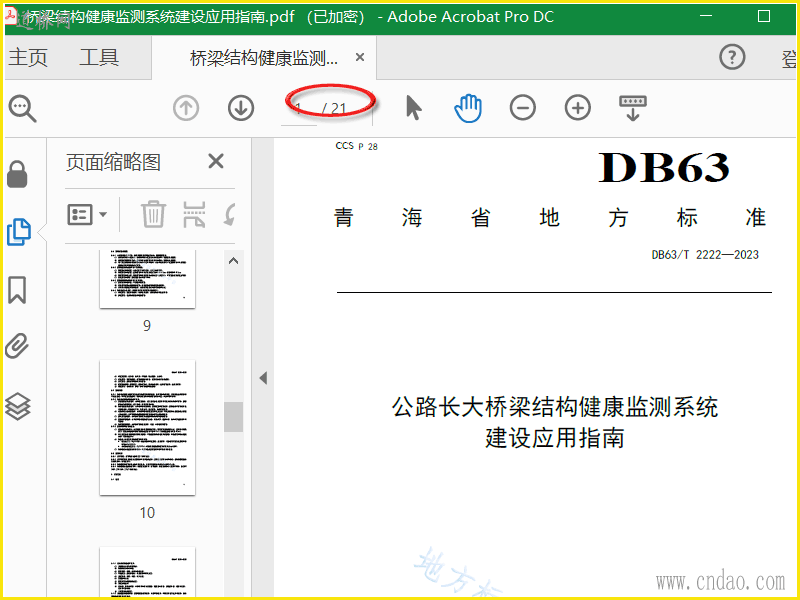This screenshot has width=800, height=600.
Task: Open the bookmarks panel icon
Action: point(17,290)
